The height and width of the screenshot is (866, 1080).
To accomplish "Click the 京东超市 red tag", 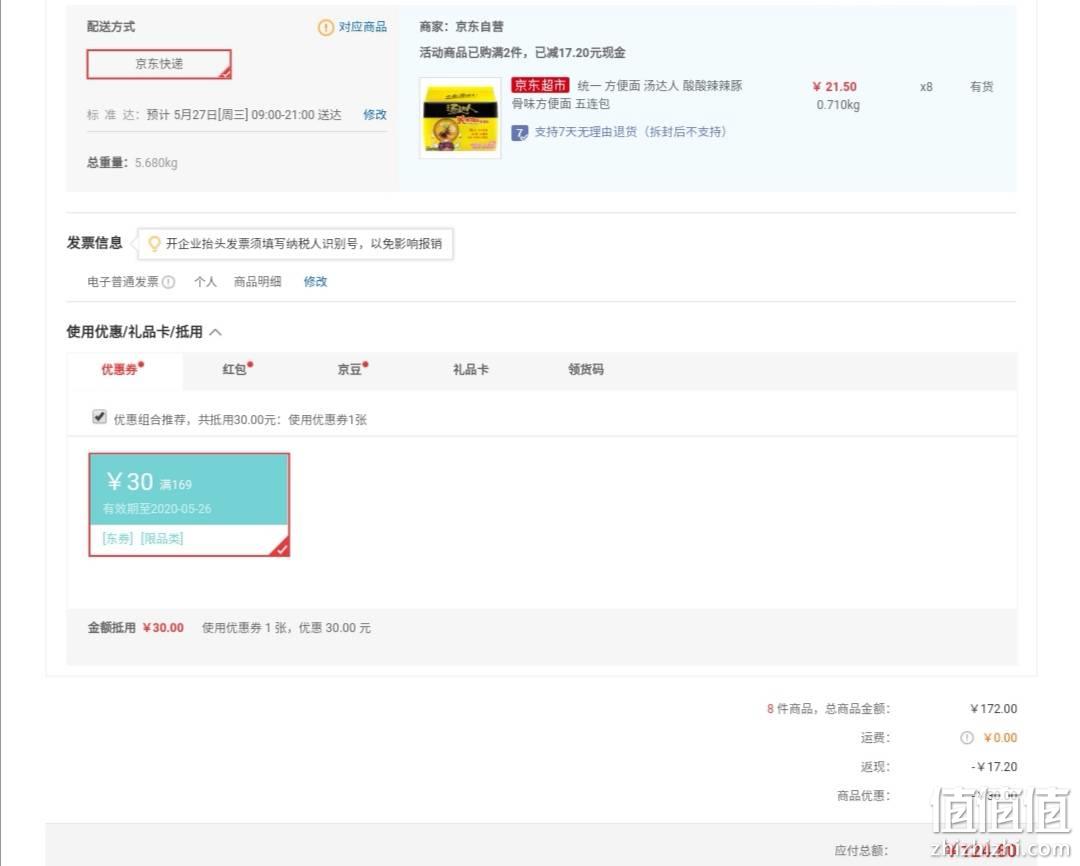I will pos(540,85).
